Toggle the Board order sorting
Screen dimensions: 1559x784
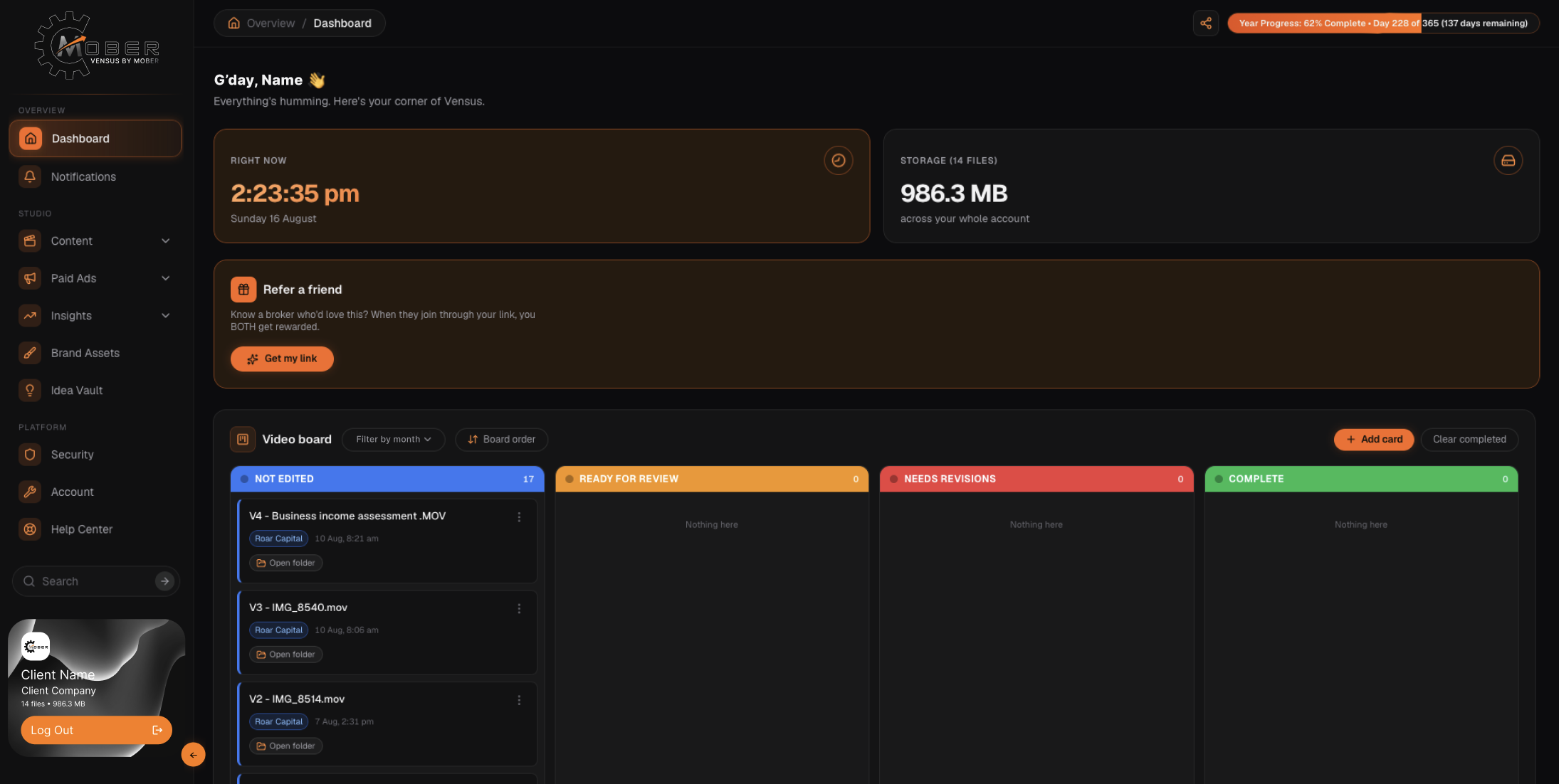pos(501,440)
